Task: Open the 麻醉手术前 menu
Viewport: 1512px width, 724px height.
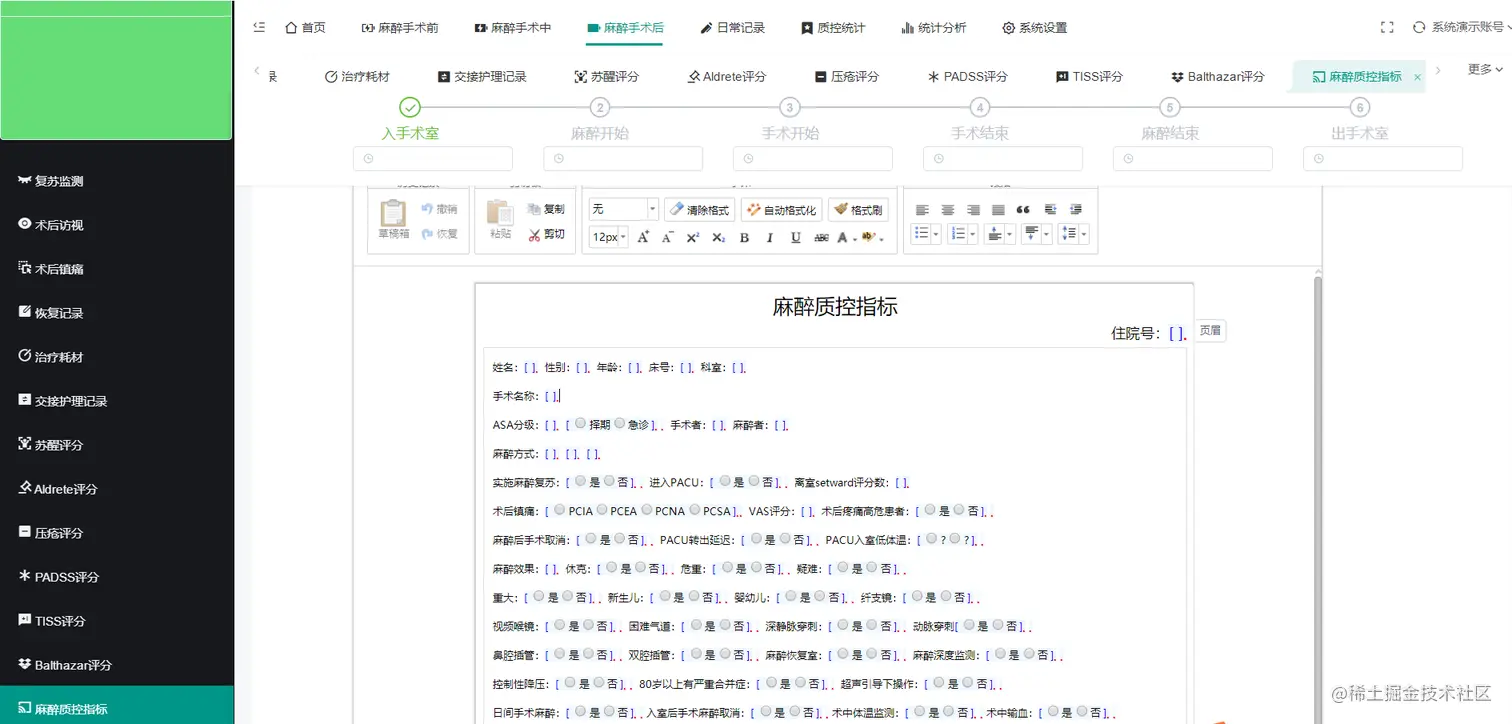Action: (399, 28)
